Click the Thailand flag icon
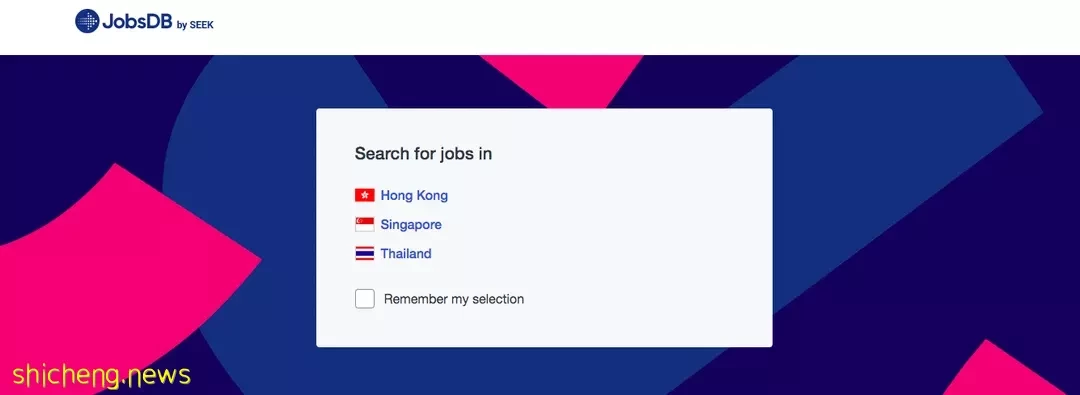1080x395 pixels. pos(364,254)
